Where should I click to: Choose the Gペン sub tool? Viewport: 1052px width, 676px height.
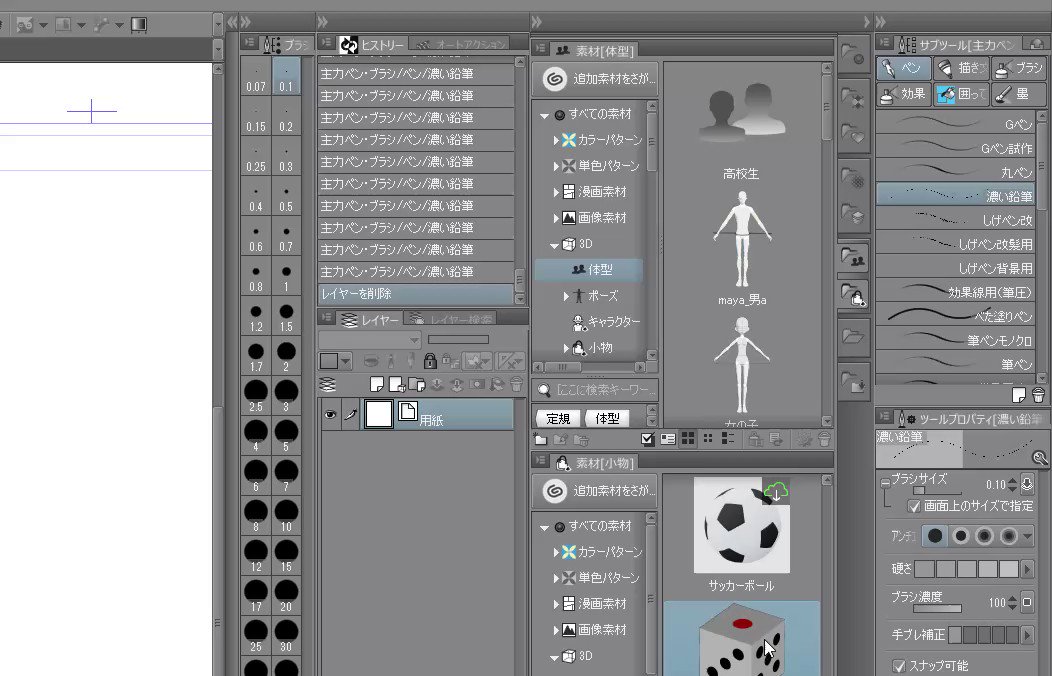(x=956, y=124)
